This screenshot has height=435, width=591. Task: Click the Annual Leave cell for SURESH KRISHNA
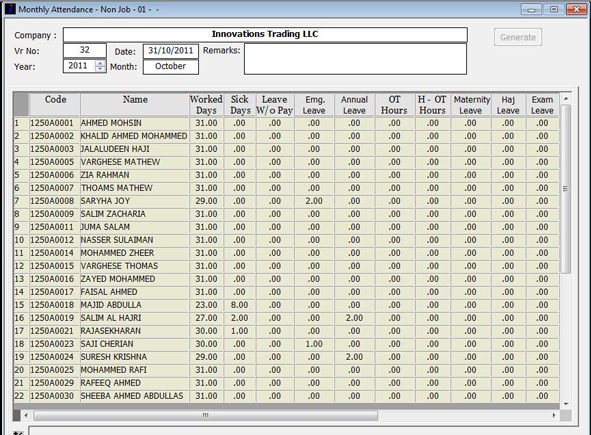[354, 357]
